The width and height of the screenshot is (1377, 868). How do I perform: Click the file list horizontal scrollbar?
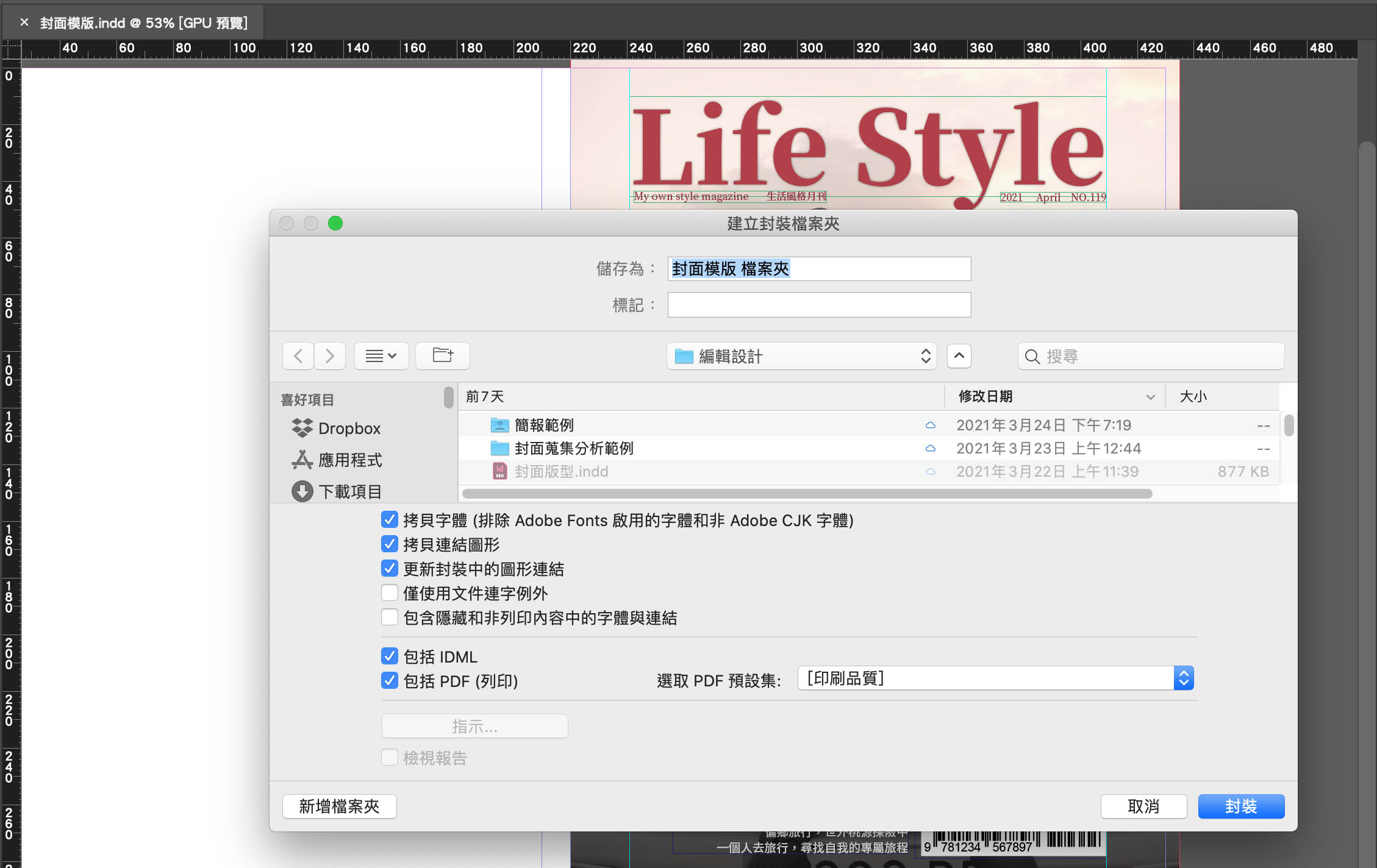[807, 494]
